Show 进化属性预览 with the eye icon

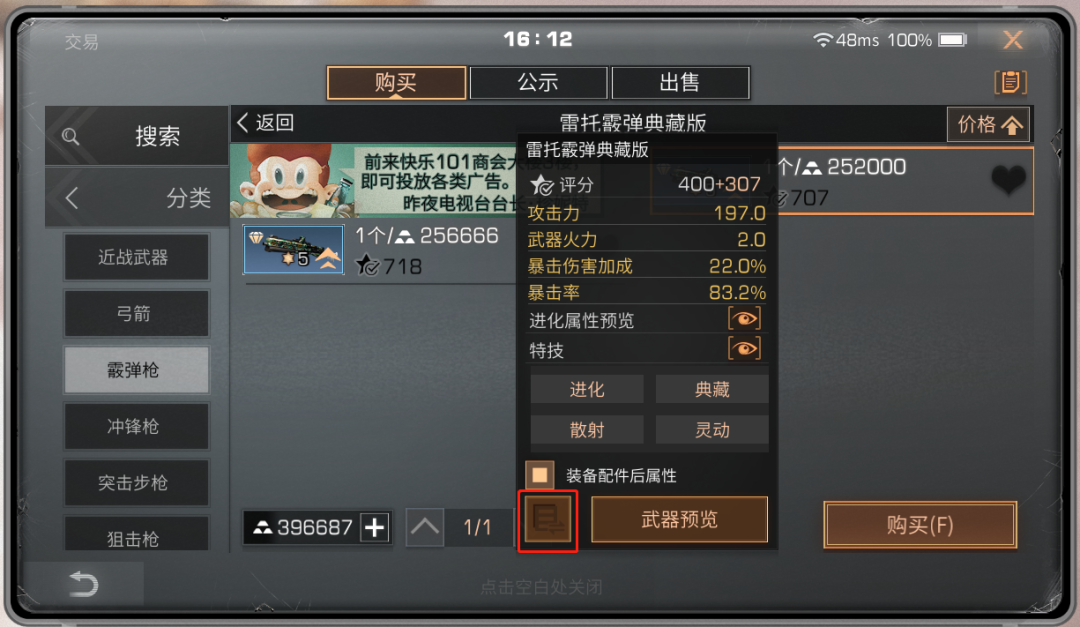pyautogui.click(x=745, y=319)
